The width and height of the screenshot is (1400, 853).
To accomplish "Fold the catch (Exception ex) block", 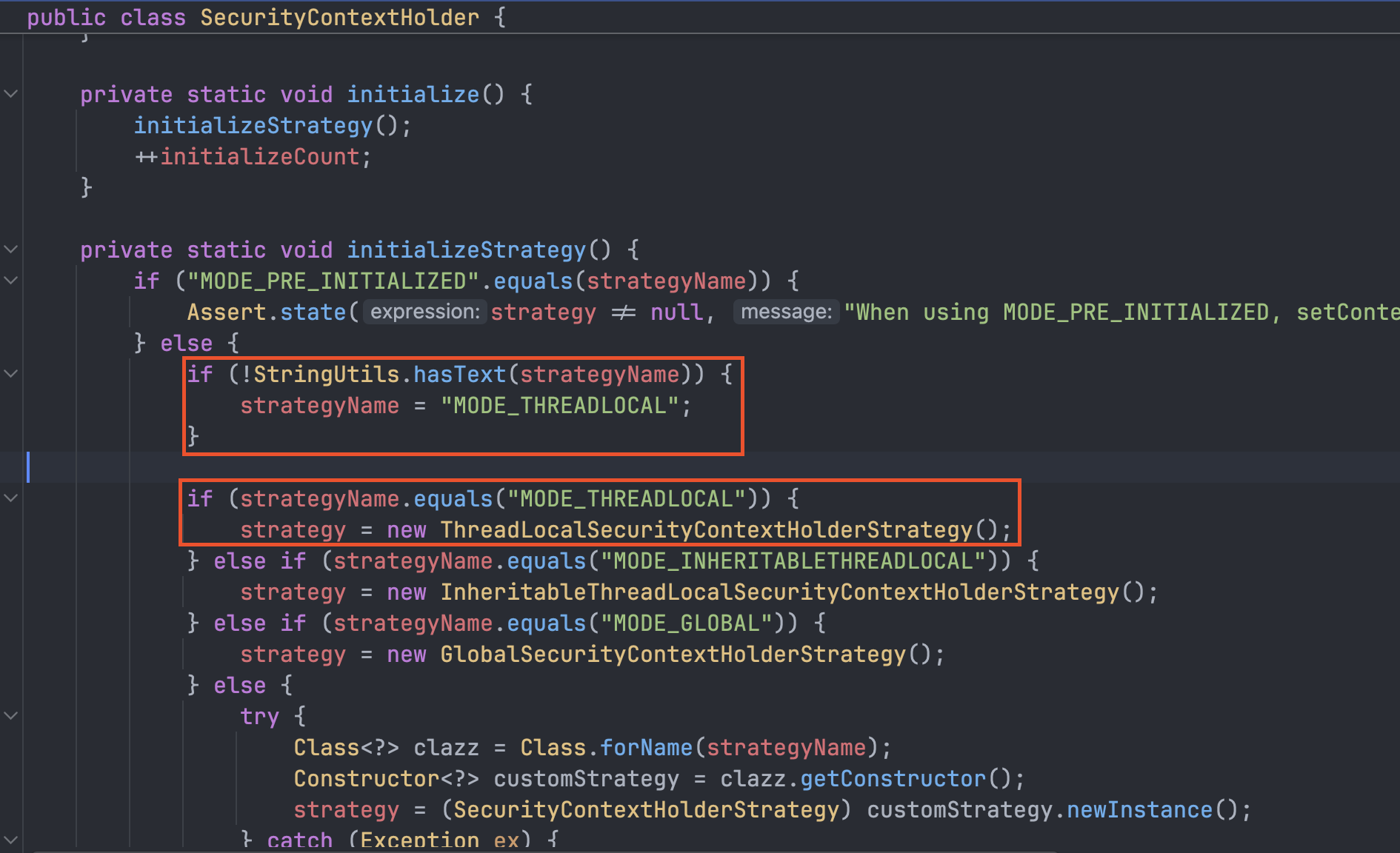I will (11, 840).
